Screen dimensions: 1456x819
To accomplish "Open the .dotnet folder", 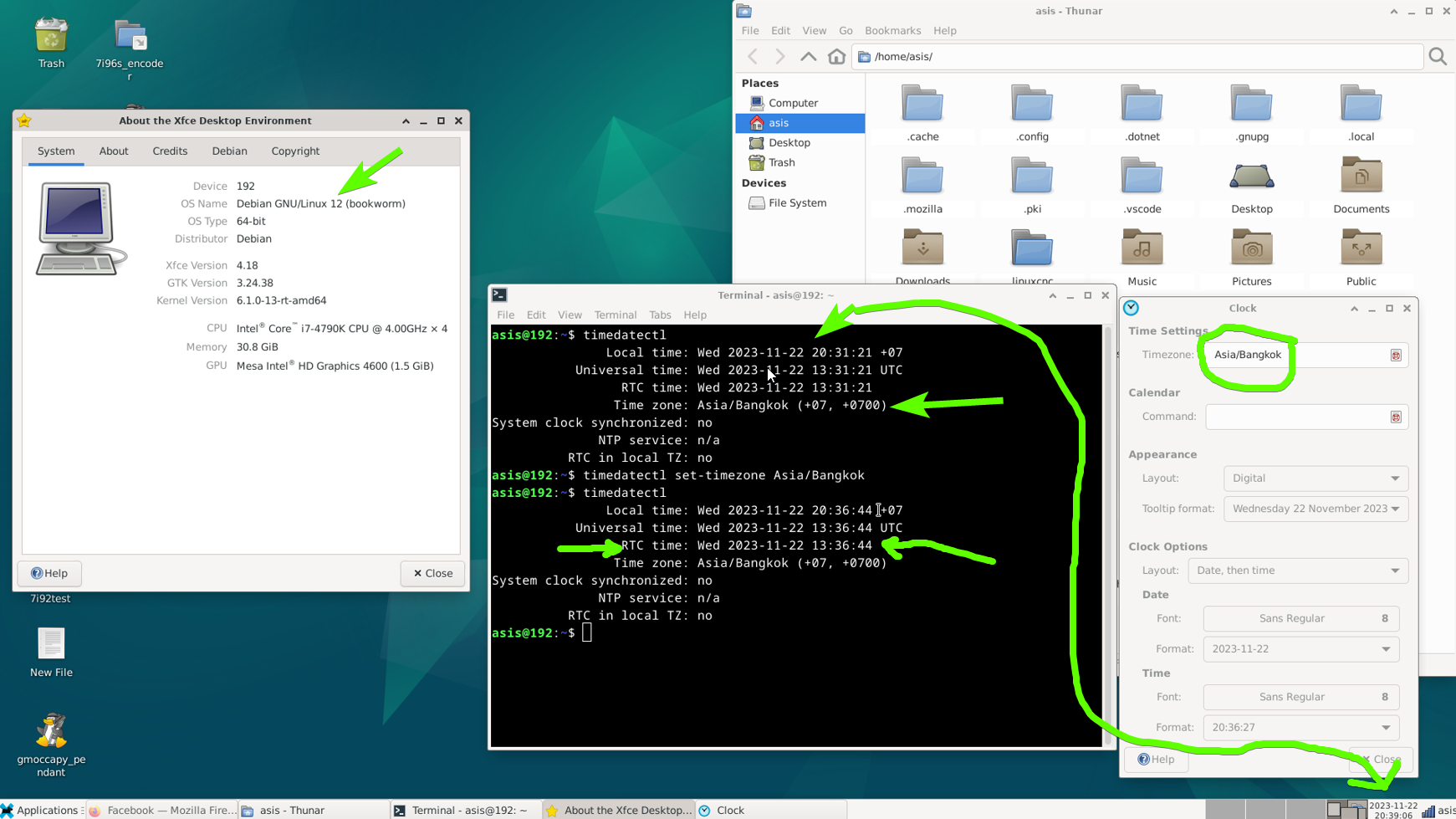I will [1142, 113].
